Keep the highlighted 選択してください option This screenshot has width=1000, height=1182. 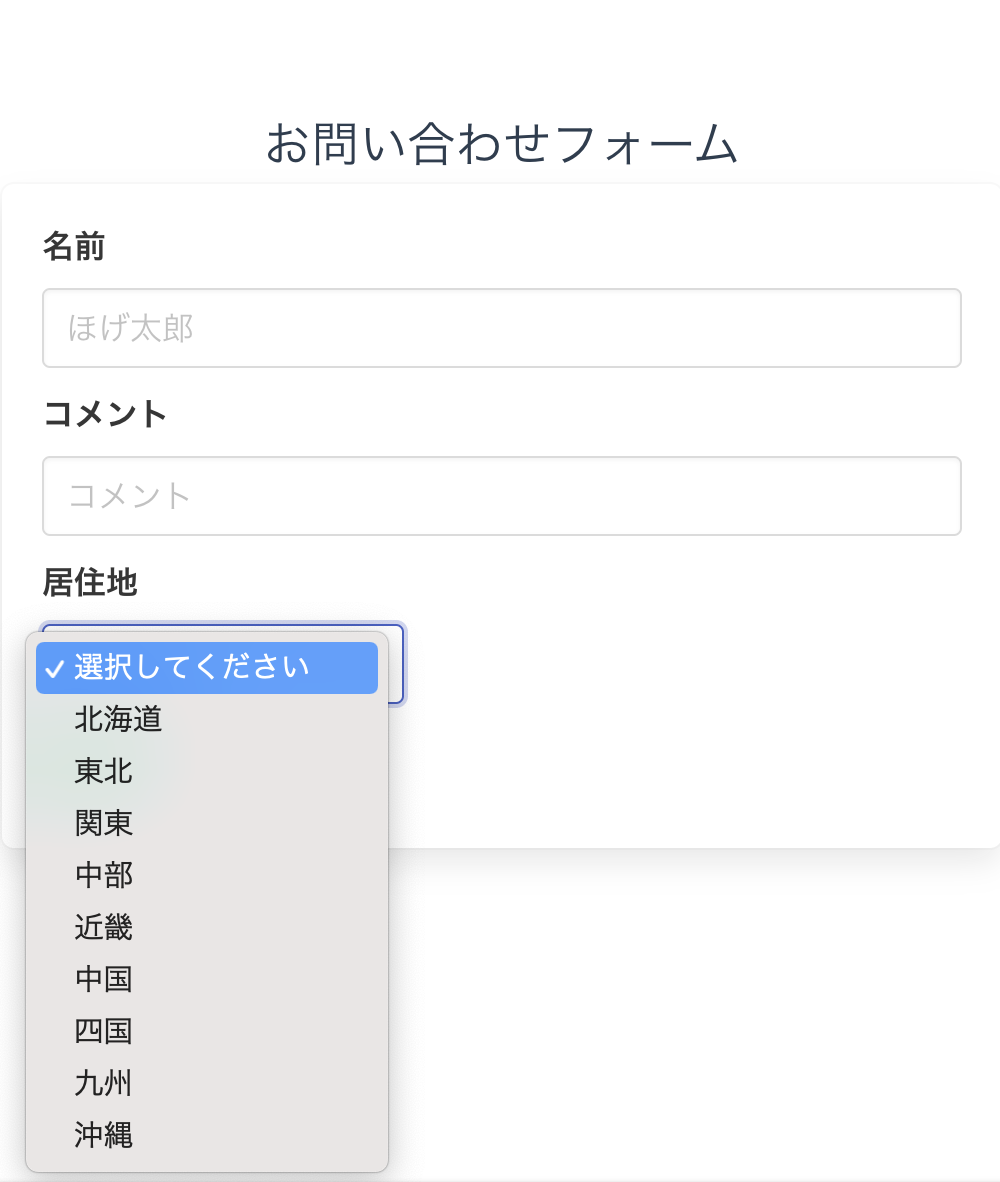tap(192, 667)
